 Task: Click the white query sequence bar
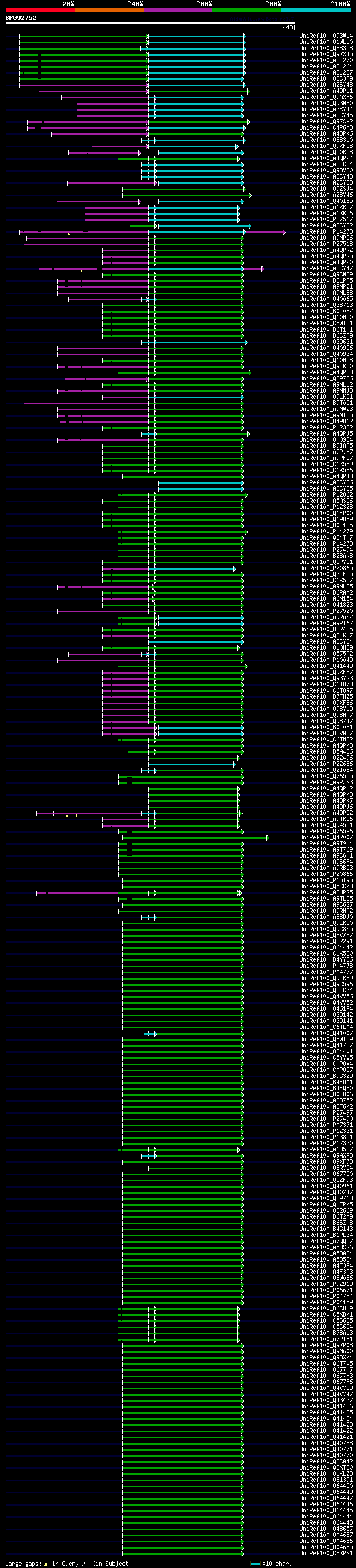point(150,22)
